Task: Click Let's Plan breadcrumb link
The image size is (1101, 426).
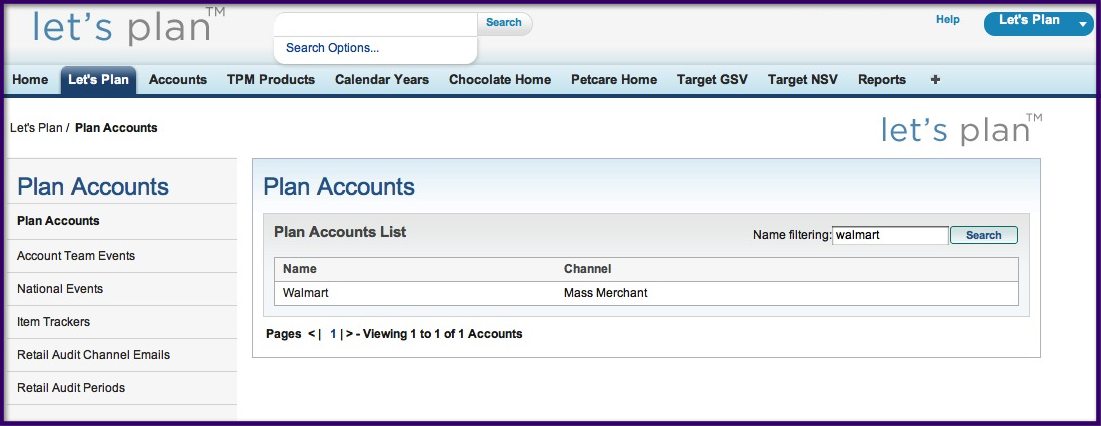Action: pyautogui.click(x=37, y=128)
